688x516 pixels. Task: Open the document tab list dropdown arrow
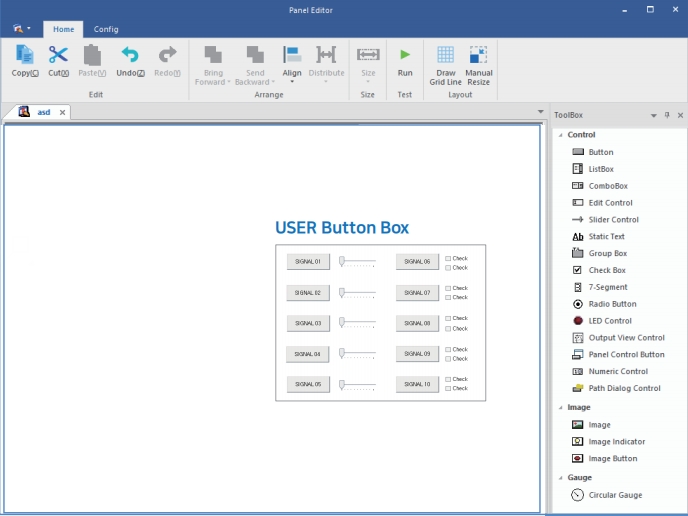[541, 112]
